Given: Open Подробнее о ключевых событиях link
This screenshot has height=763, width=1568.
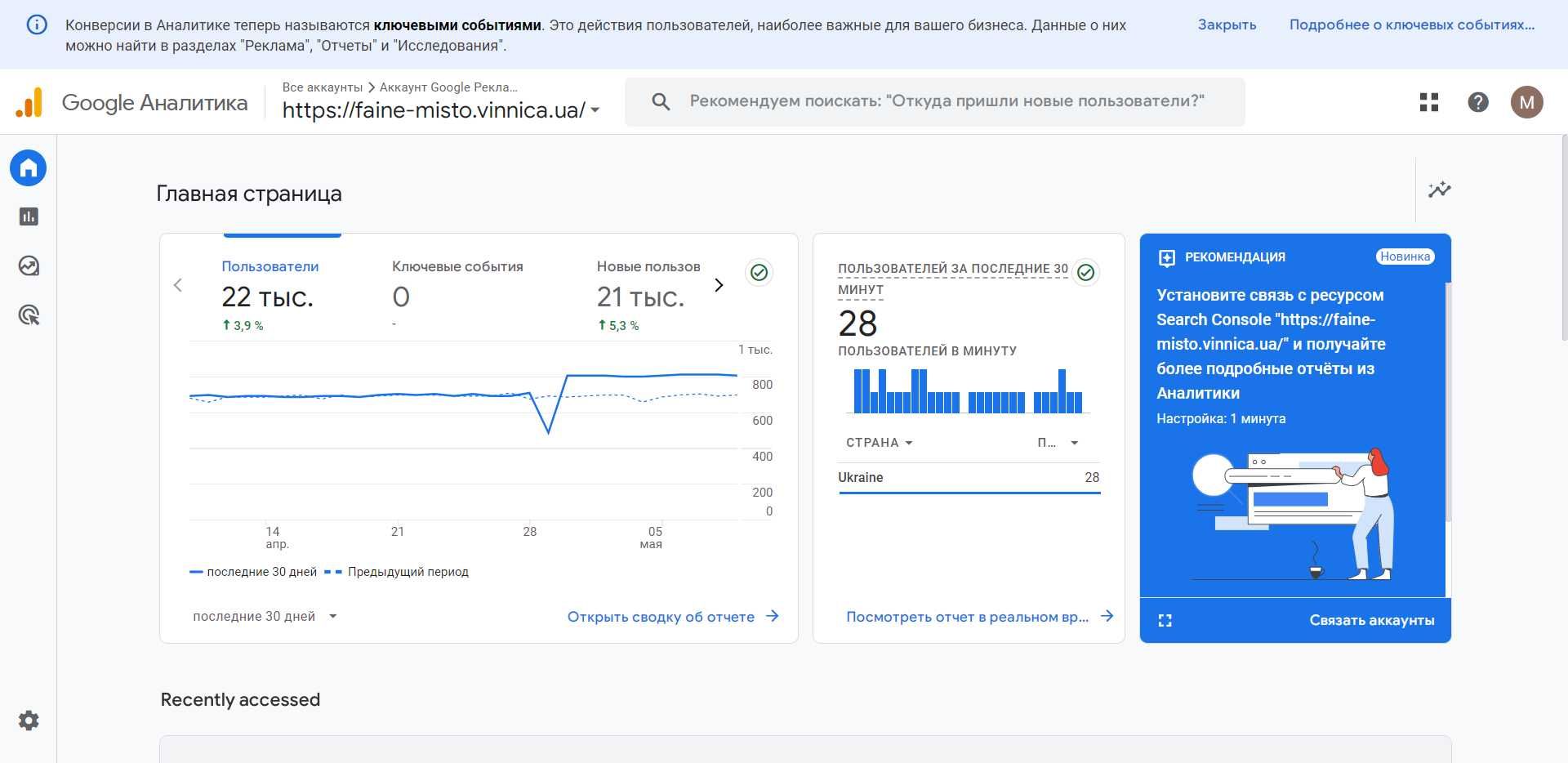Looking at the screenshot, I should pyautogui.click(x=1412, y=25).
